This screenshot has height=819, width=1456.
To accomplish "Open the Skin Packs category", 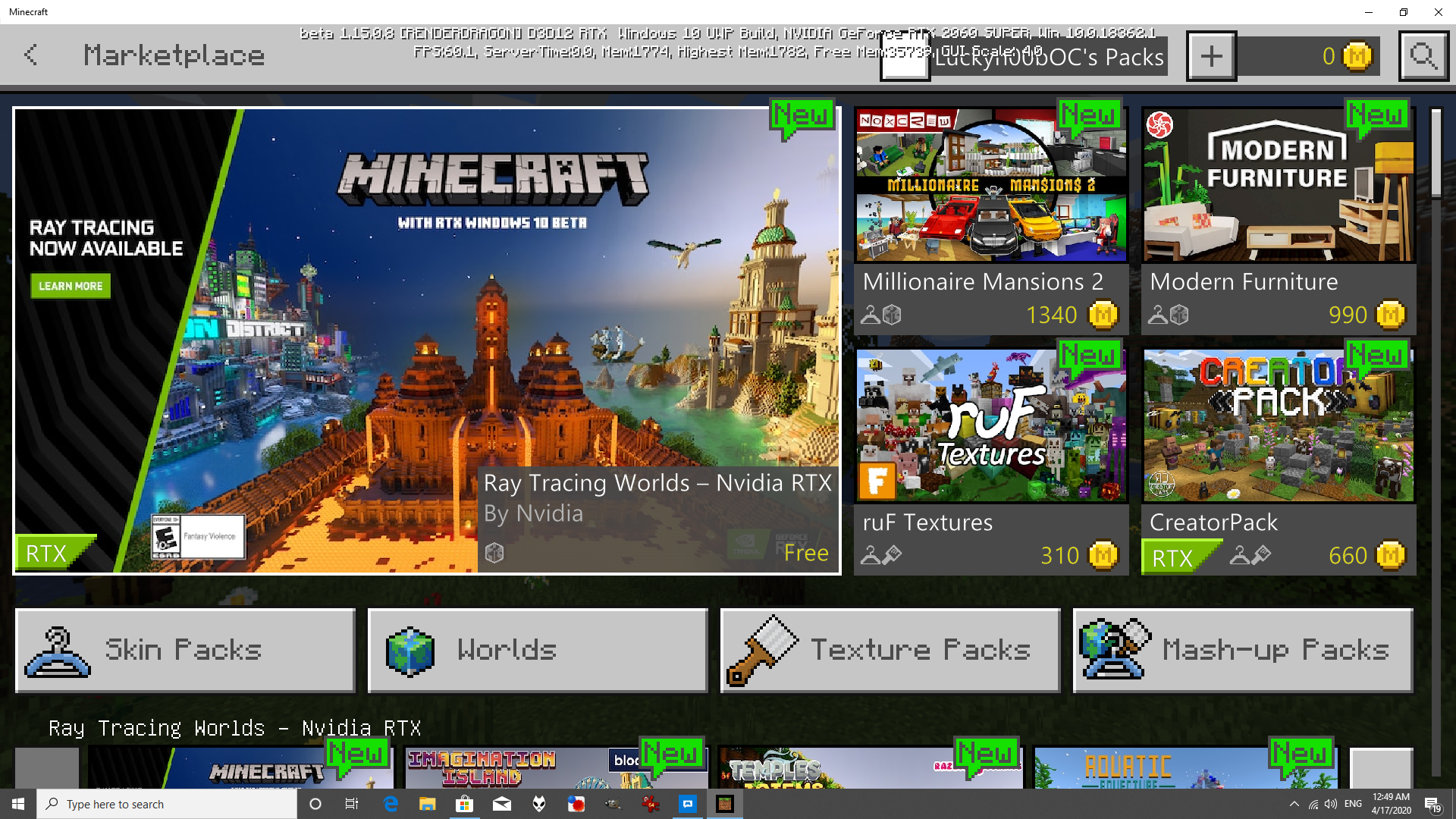I will (185, 650).
